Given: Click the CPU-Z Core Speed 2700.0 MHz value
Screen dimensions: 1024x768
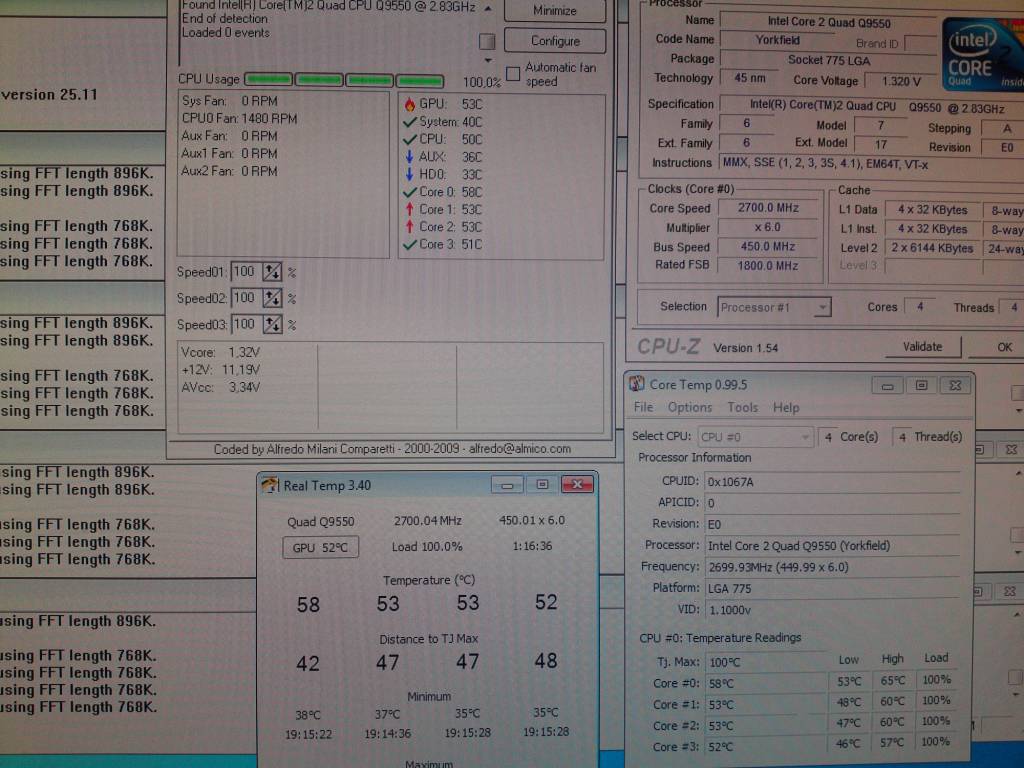Looking at the screenshot, I should pos(768,208).
